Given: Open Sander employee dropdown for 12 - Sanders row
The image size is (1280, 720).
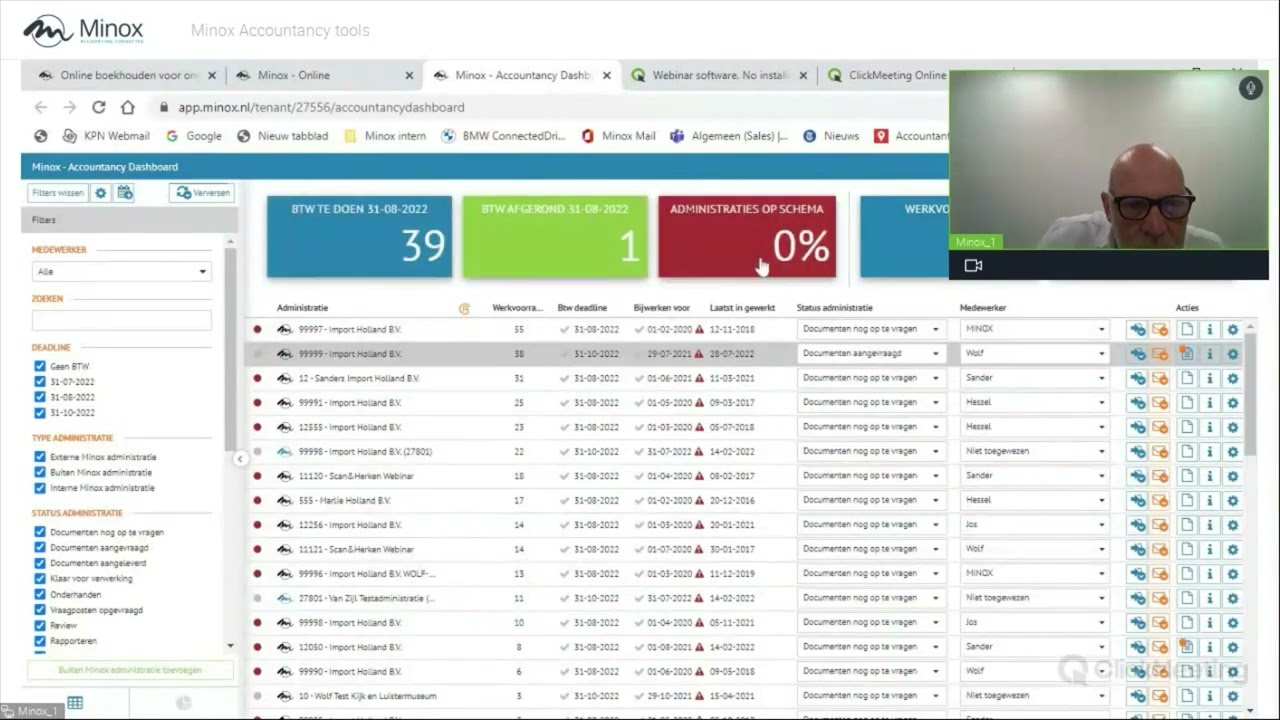Looking at the screenshot, I should tap(1035, 378).
